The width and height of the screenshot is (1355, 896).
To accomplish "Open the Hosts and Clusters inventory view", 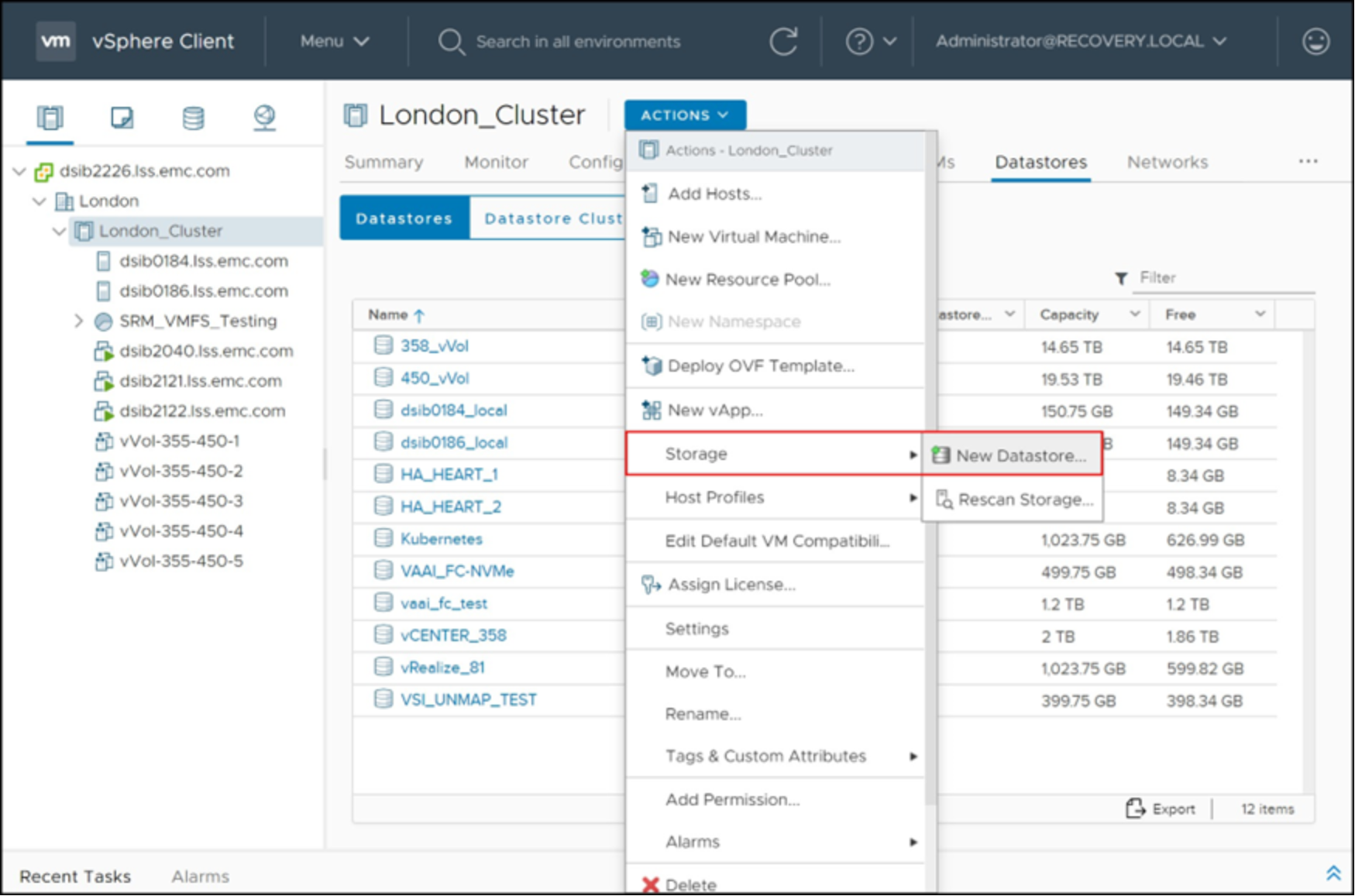I will (x=50, y=118).
